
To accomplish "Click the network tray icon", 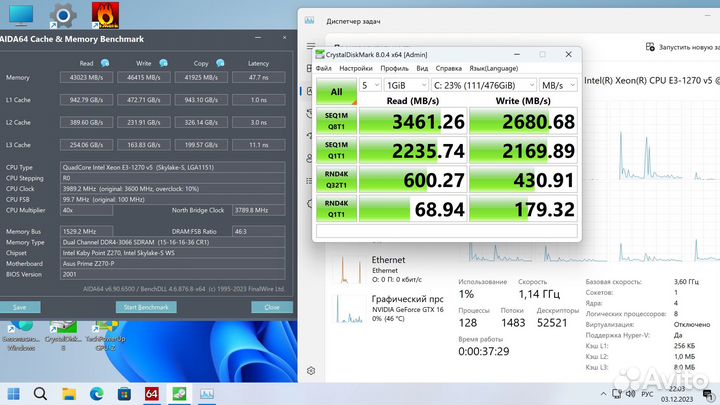I will tap(617, 394).
